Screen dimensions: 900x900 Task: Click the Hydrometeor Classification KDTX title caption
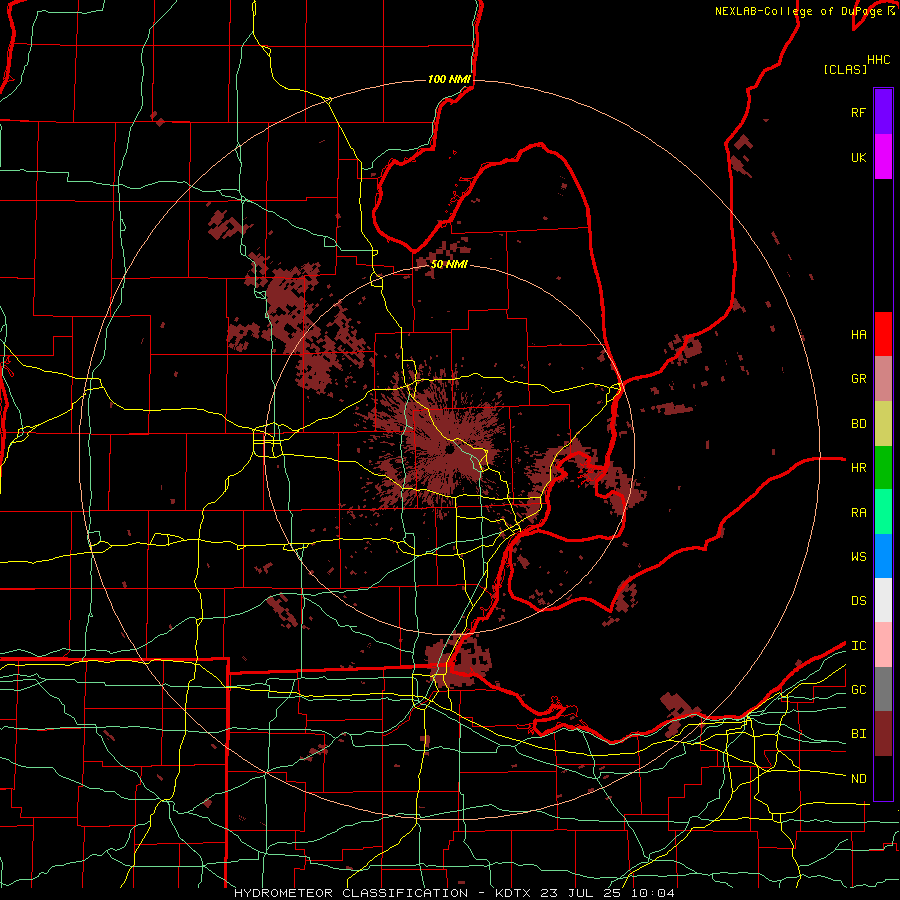(454, 893)
